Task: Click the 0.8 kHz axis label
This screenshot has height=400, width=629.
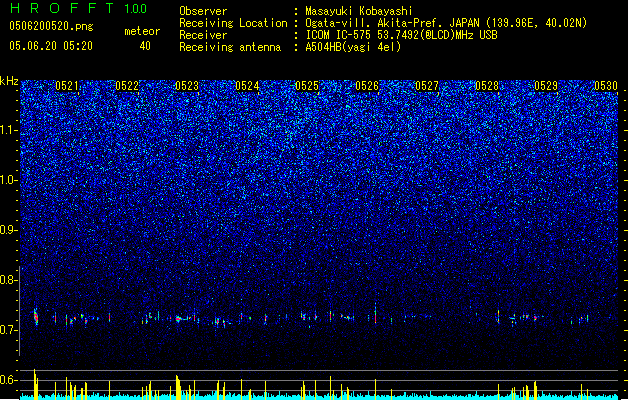Action: tap(9, 280)
